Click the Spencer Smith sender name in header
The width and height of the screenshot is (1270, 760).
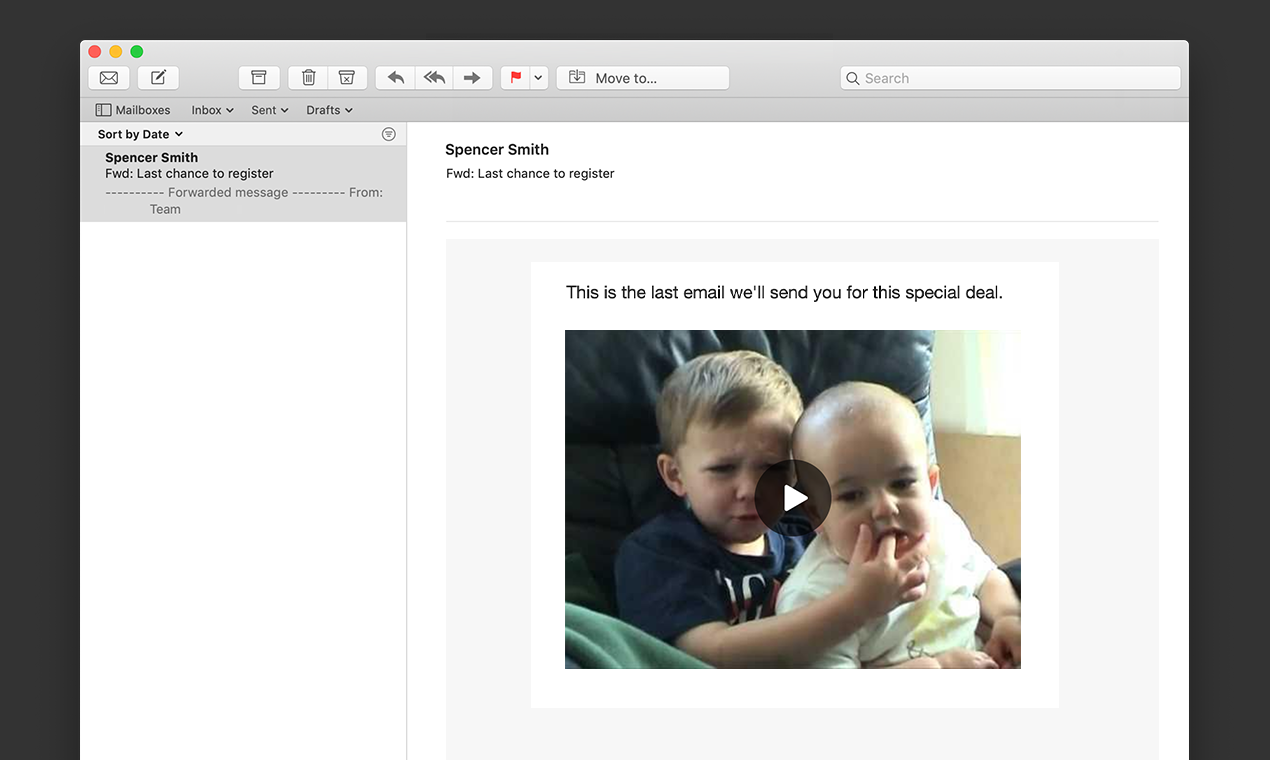(x=497, y=149)
